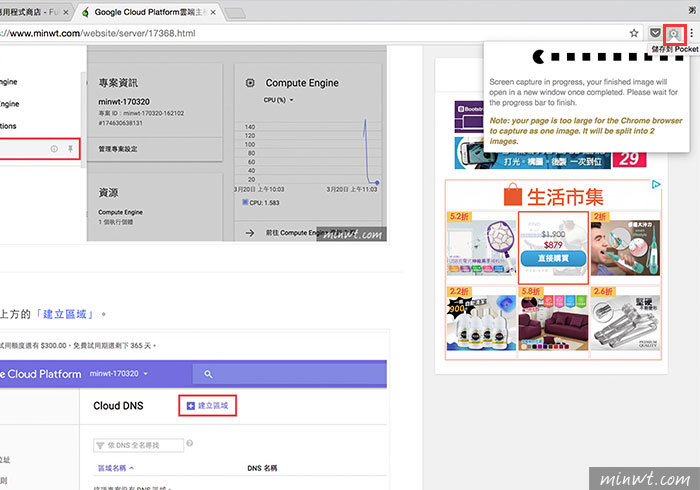
Task: Sort by 區域名稱 column header
Action: (116, 468)
